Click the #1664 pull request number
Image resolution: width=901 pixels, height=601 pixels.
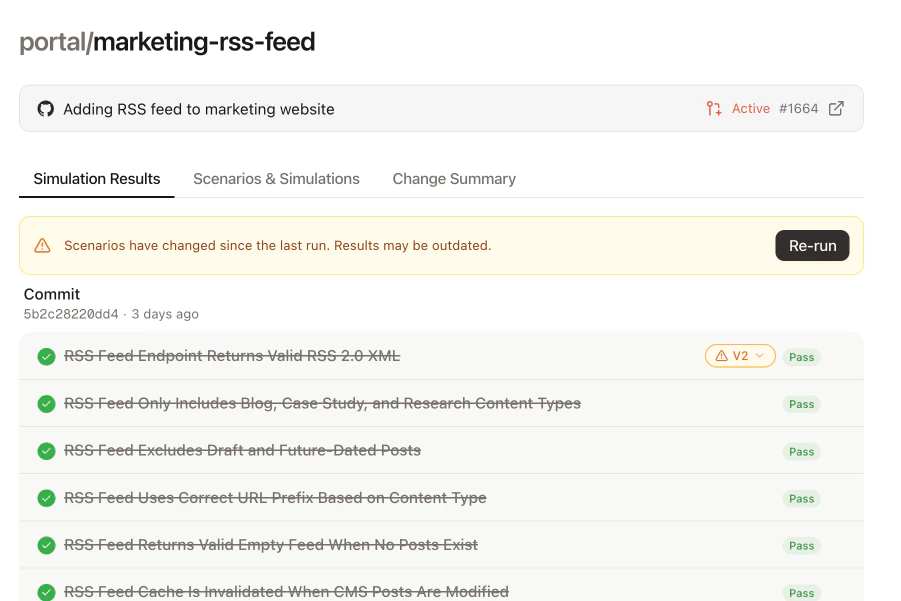click(x=797, y=109)
